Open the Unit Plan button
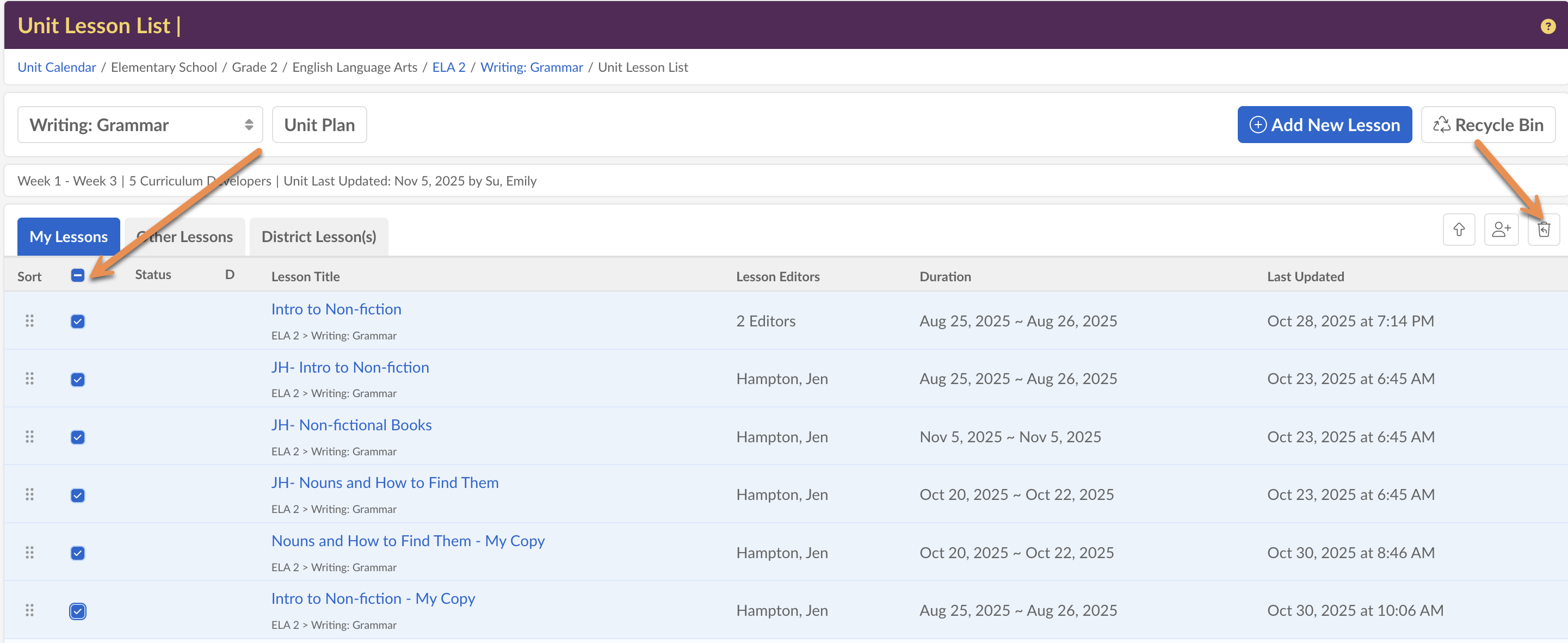The height and width of the screenshot is (643, 1568). tap(319, 125)
